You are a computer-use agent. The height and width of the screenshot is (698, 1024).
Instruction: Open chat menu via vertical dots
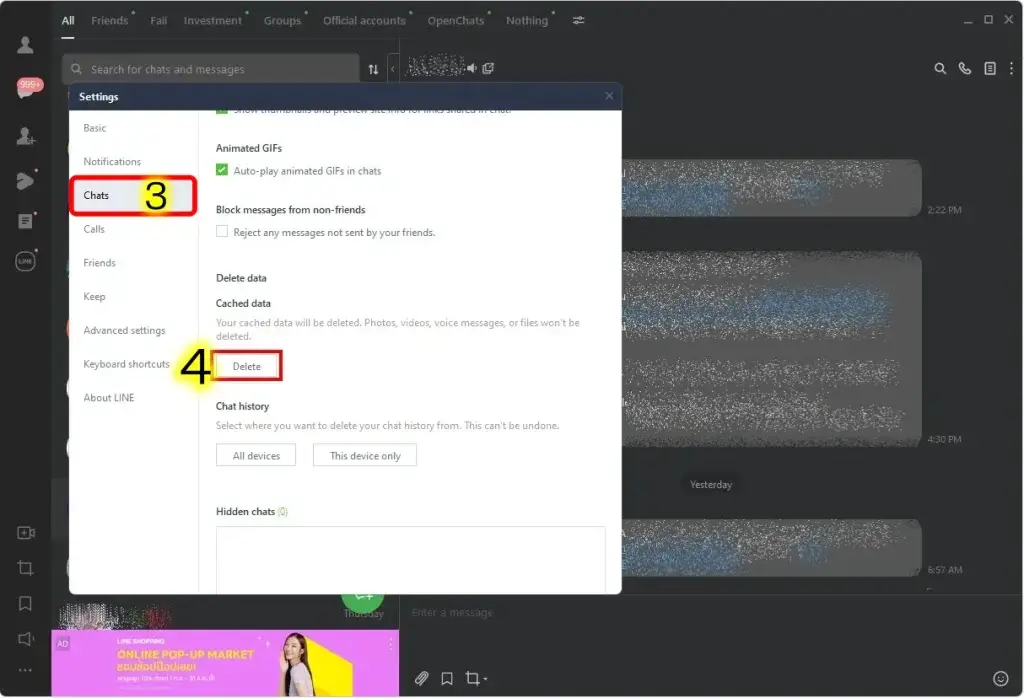click(x=1011, y=69)
